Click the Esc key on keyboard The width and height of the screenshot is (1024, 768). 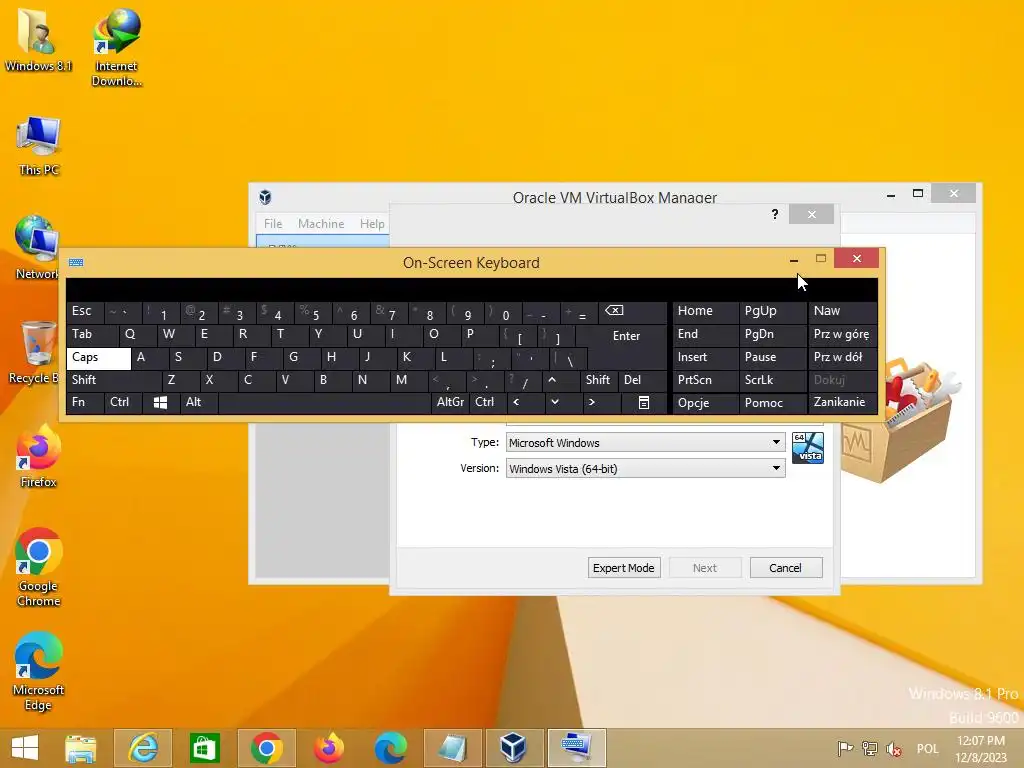pos(85,312)
